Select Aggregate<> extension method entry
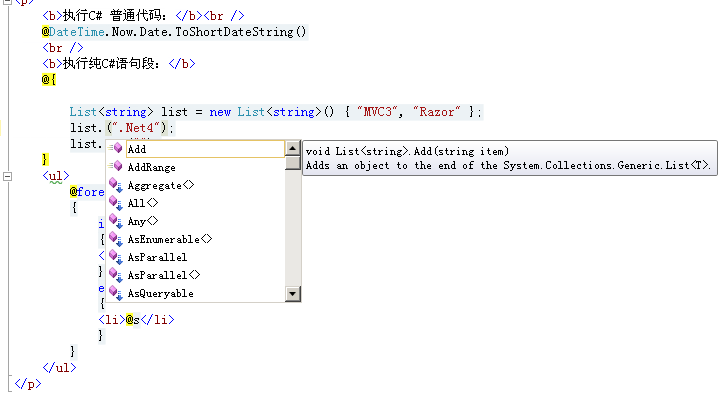 (161, 185)
